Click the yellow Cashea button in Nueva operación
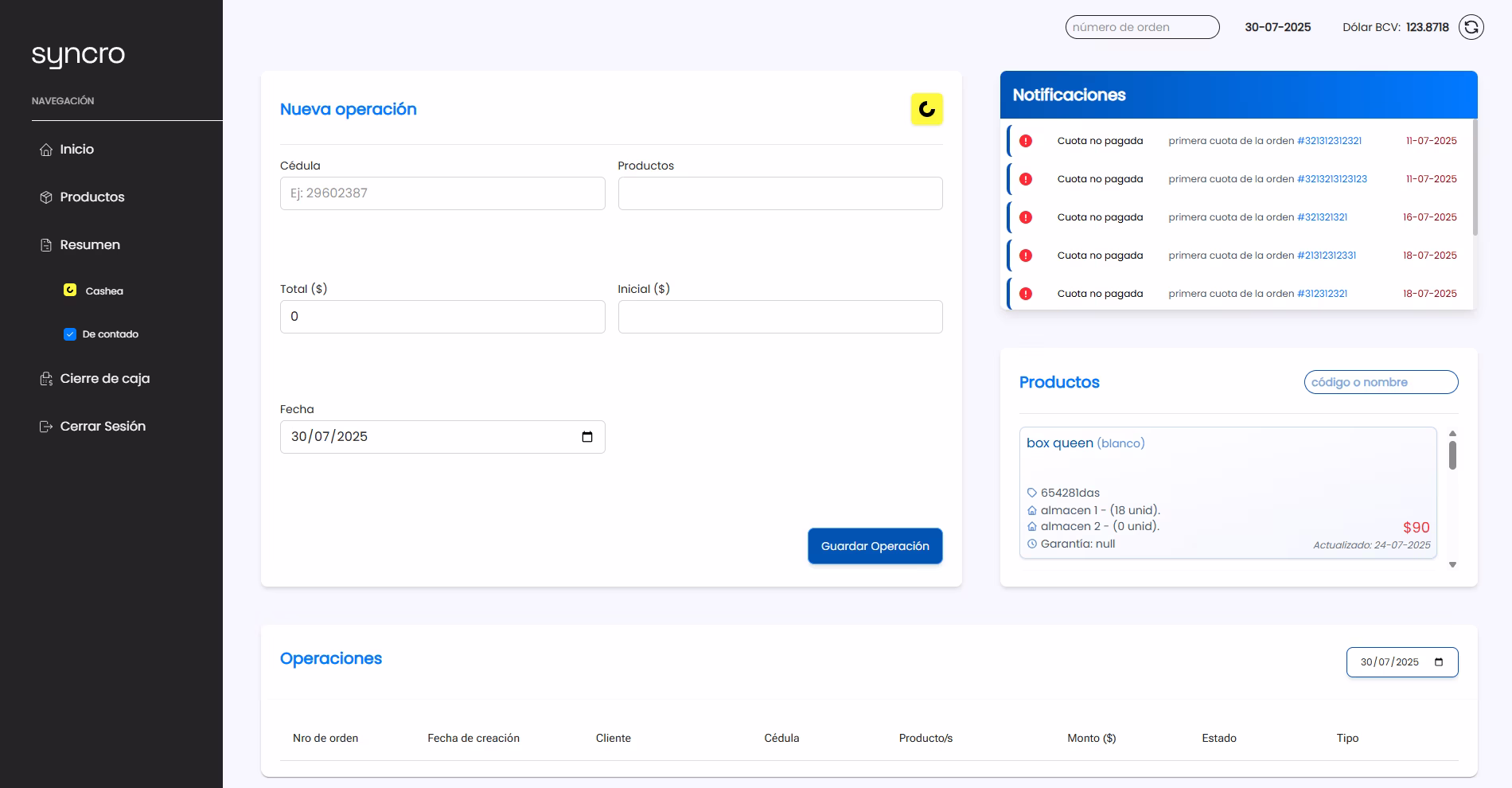Screen dimensions: 1512x788 pos(926,109)
